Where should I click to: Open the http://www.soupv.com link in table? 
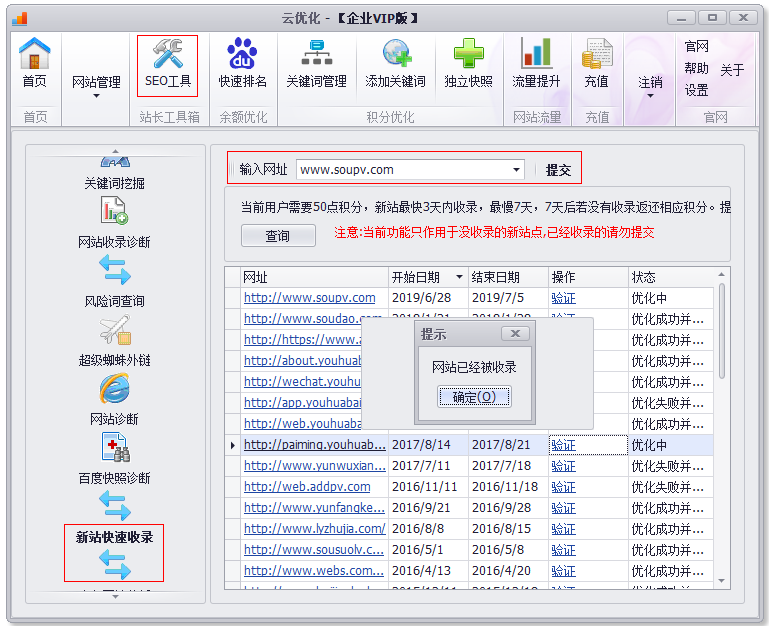(x=310, y=298)
